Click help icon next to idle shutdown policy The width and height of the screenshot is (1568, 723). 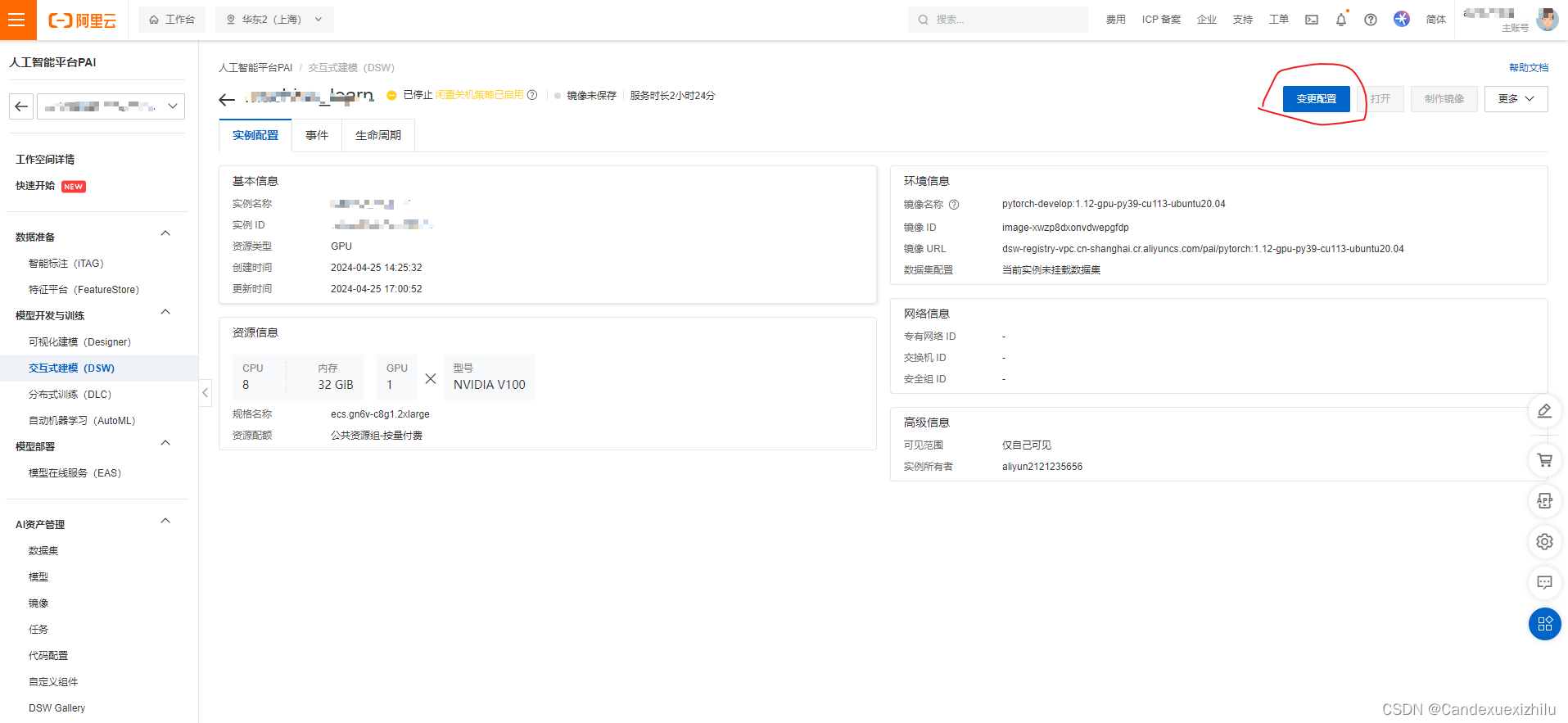(x=532, y=95)
